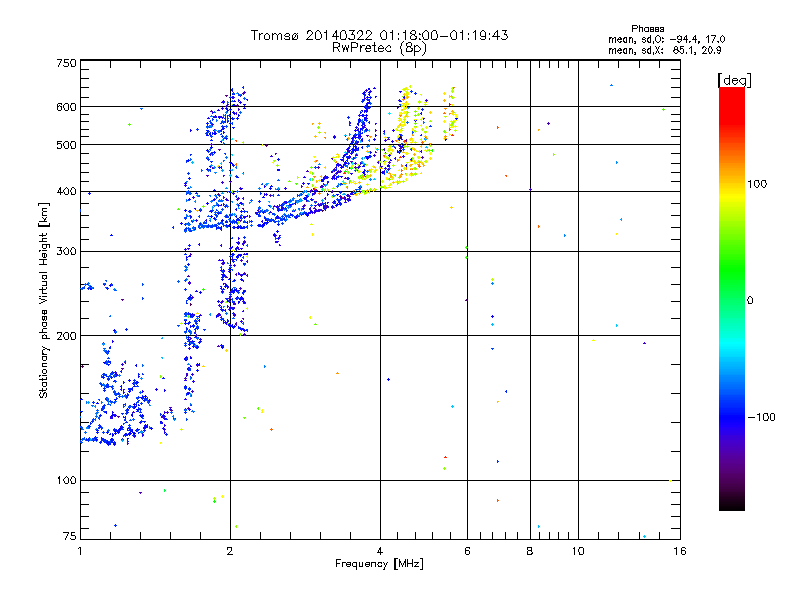The image size is (800, 600).
Task: Click x-axis tick label '10'
Action: [578, 551]
